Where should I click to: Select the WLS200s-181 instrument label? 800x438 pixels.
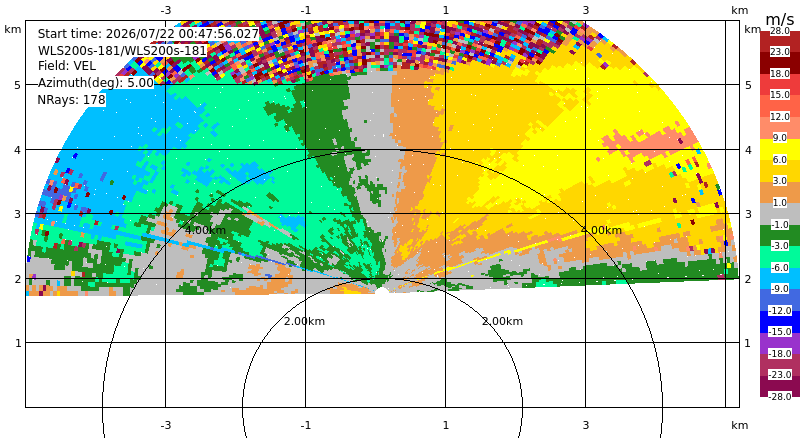click(x=122, y=51)
